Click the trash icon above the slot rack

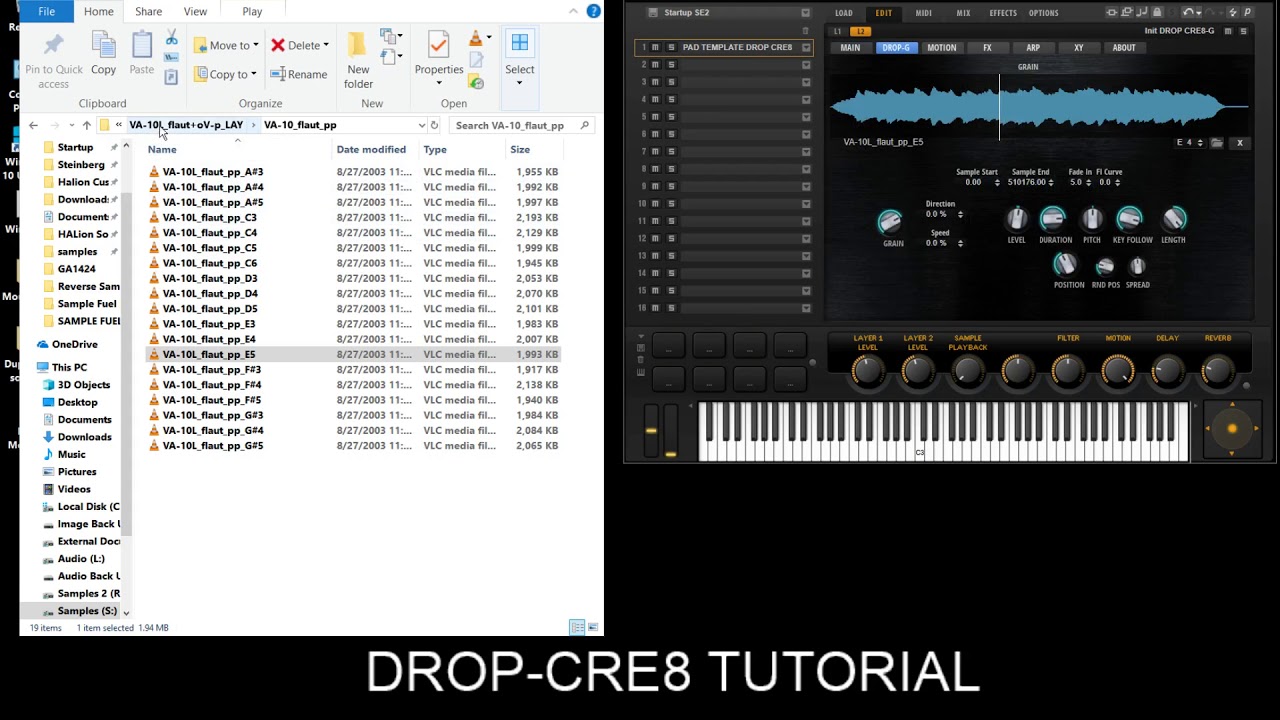(x=806, y=31)
